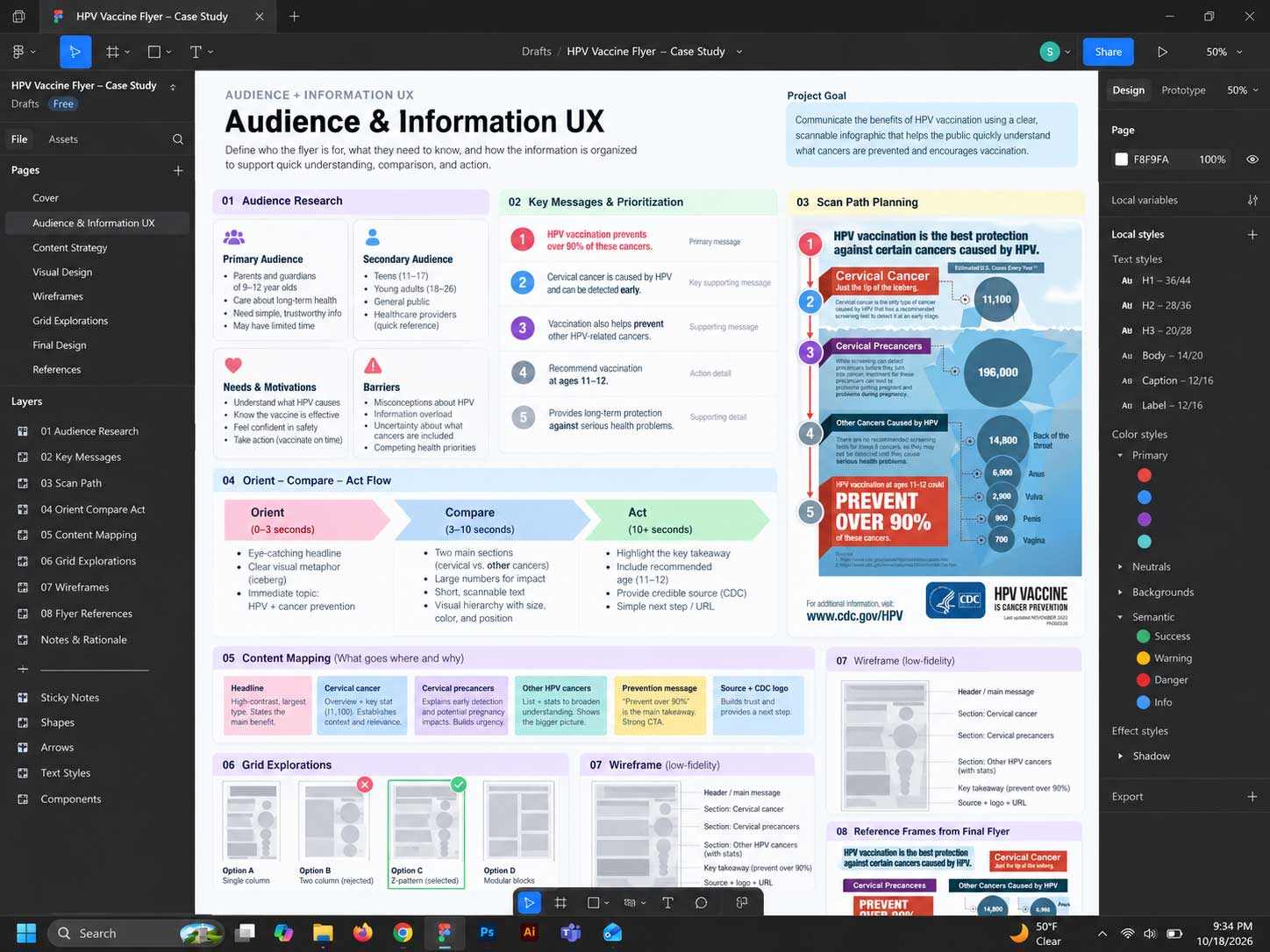The image size is (1270, 952).
Task: Open Photoshop from the Windows taskbar
Action: tap(487, 933)
